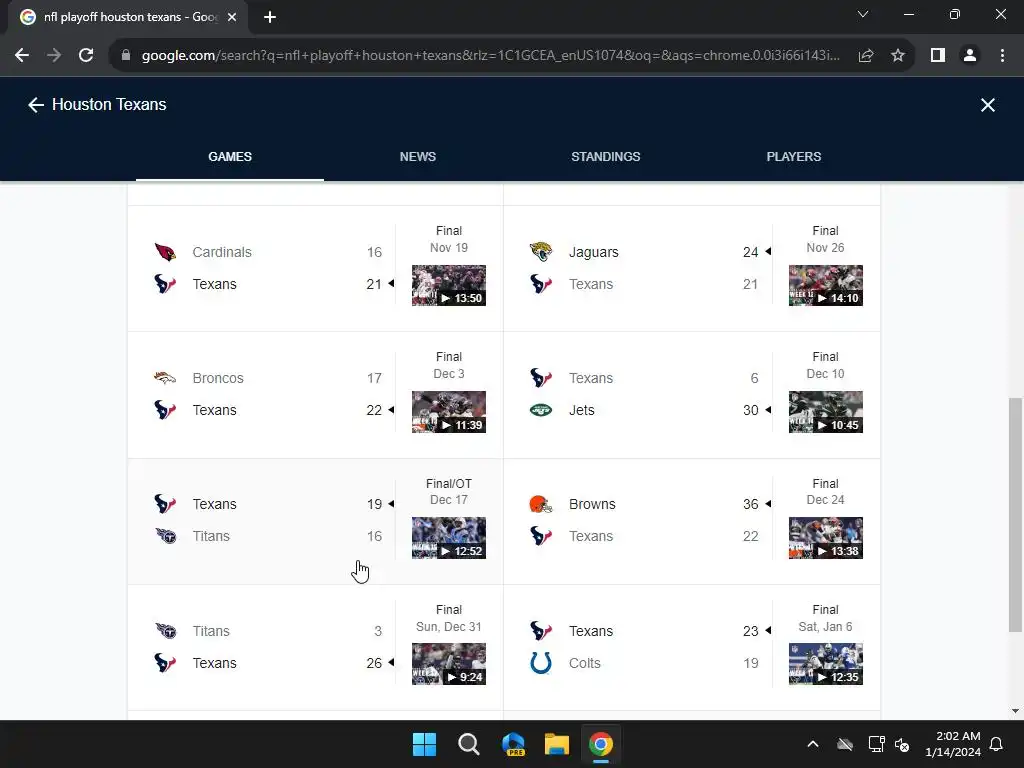Open Windows taskbar search
1024x768 pixels.
pos(469,744)
